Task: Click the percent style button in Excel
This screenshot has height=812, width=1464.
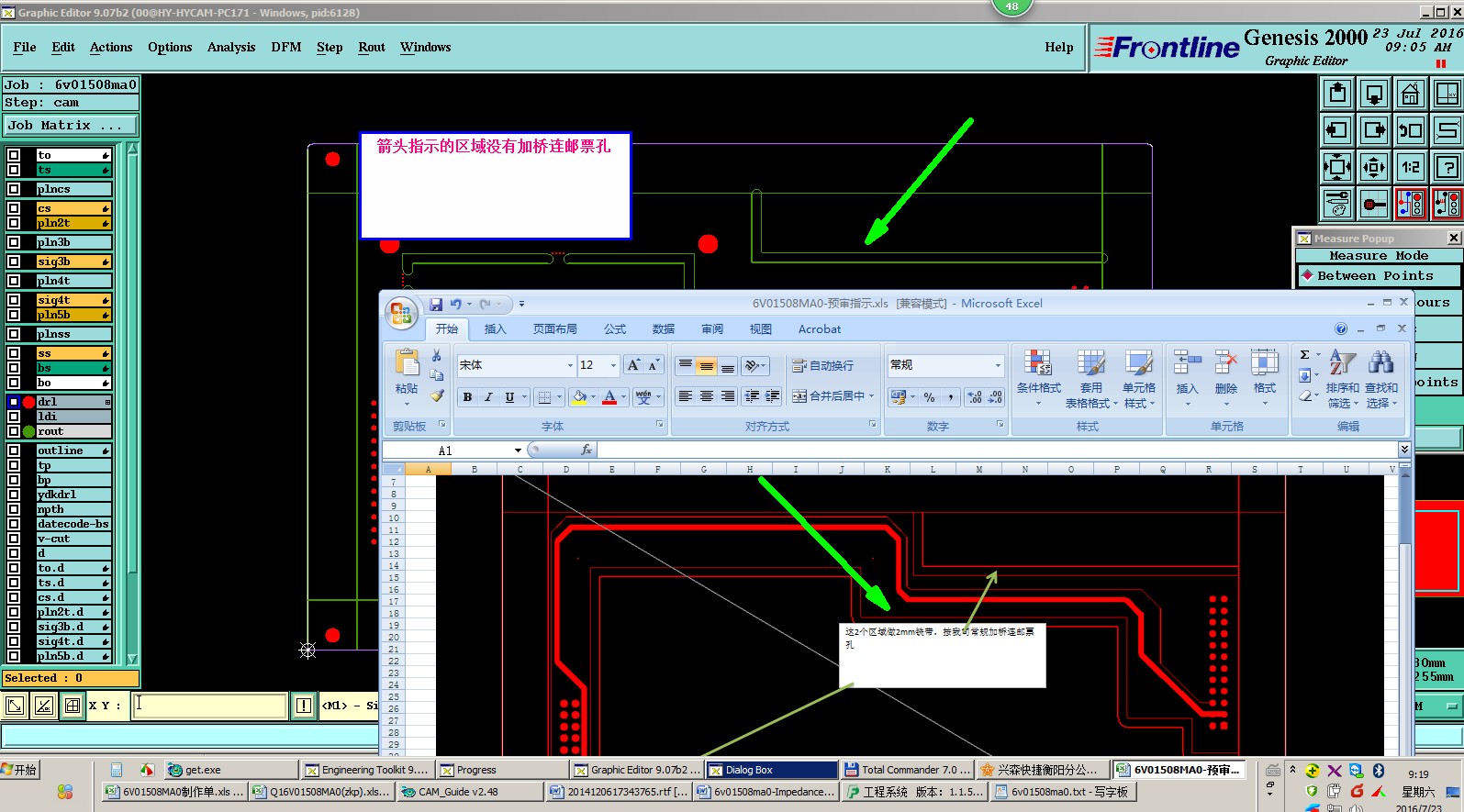Action: [x=930, y=397]
